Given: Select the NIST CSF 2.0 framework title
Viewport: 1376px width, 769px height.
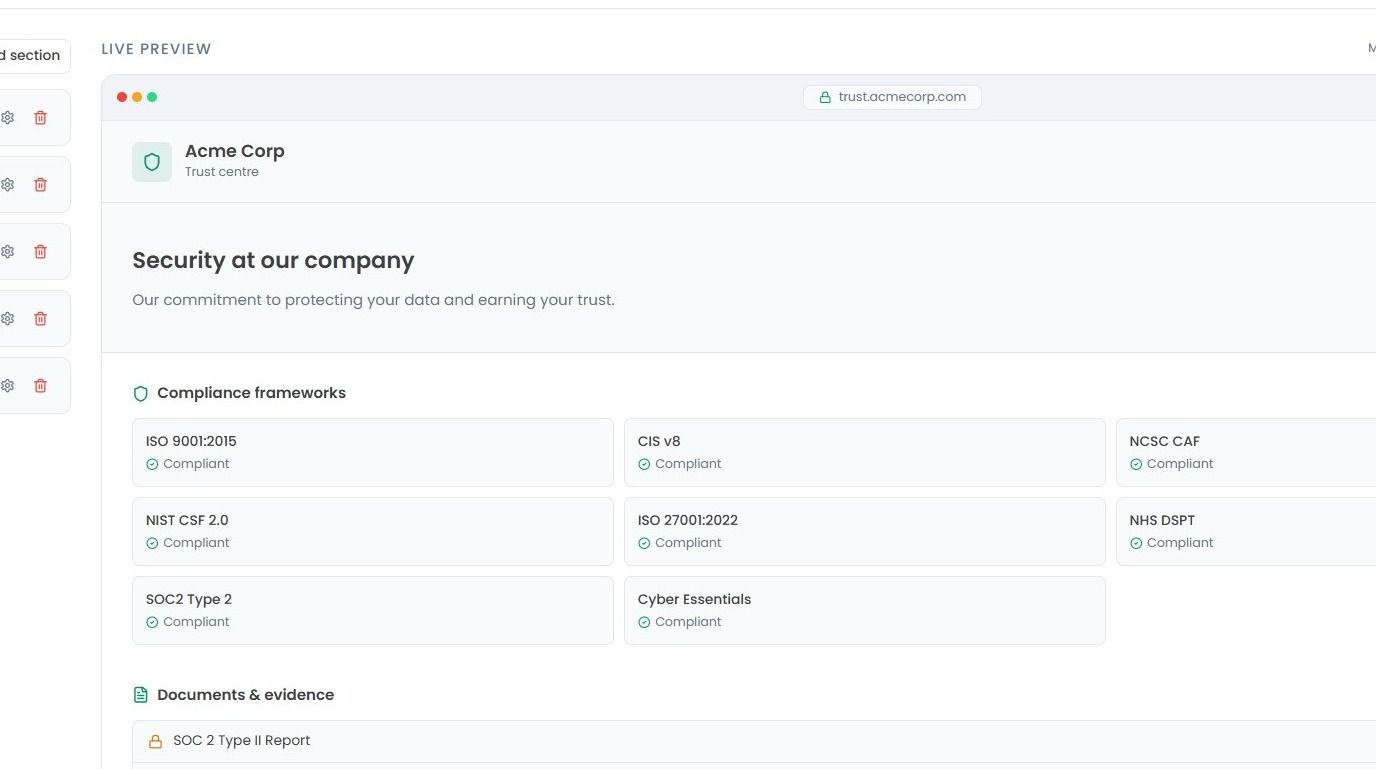Looking at the screenshot, I should 187,520.
